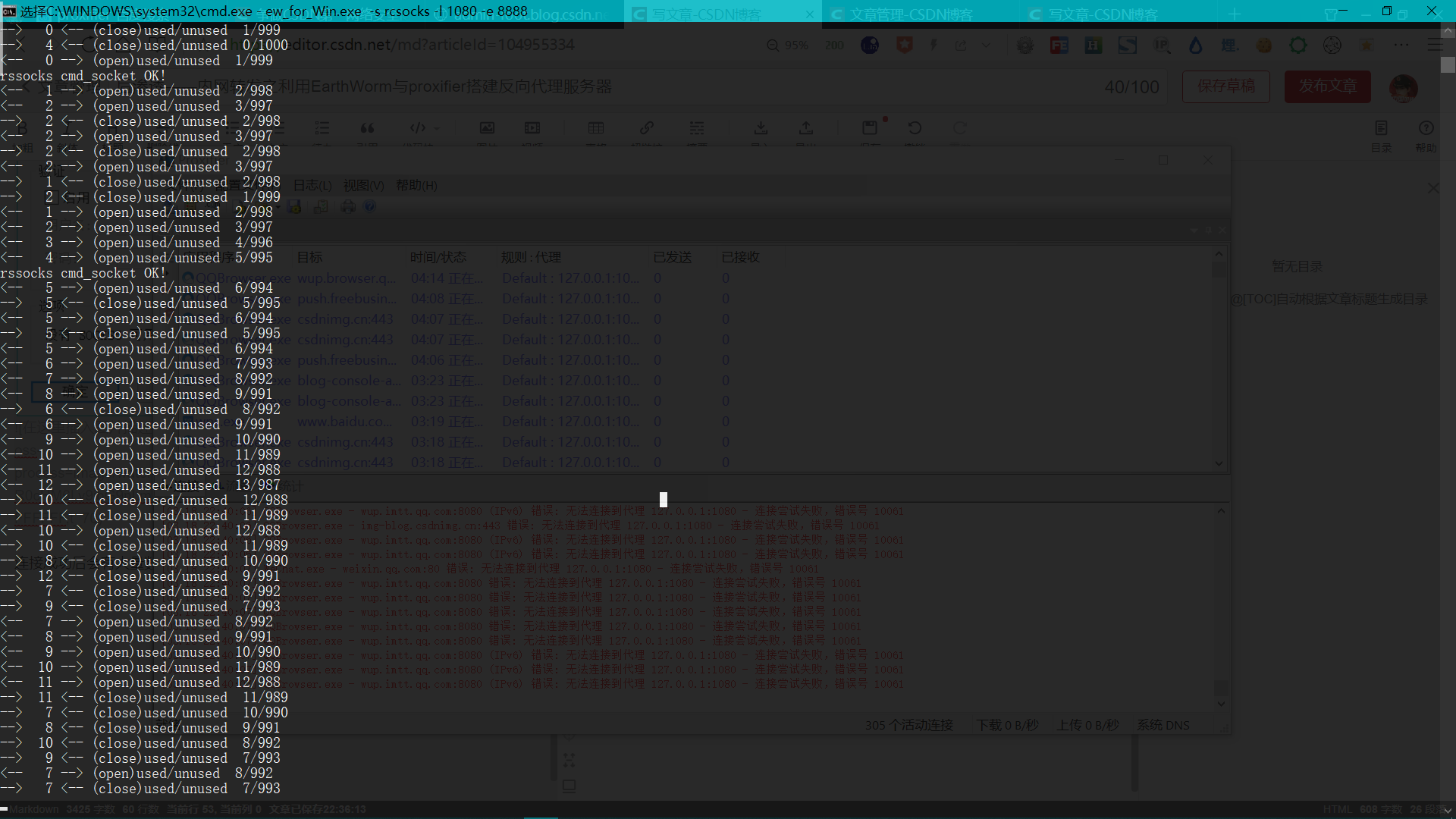
Task: Open a new browser tab with the plus button
Action: pos(1234,14)
